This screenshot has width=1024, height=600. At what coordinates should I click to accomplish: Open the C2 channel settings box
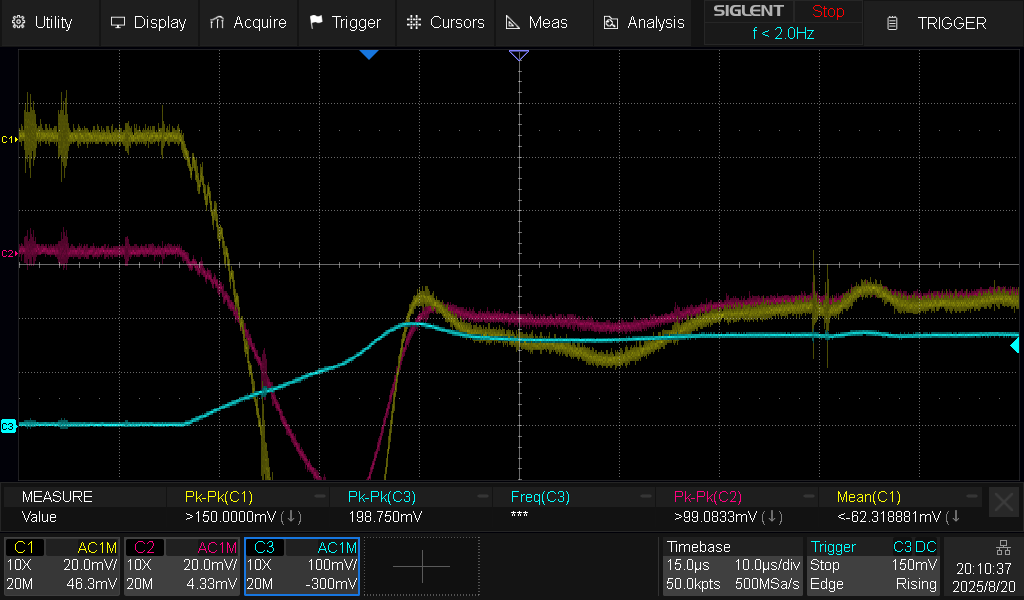tap(182, 566)
